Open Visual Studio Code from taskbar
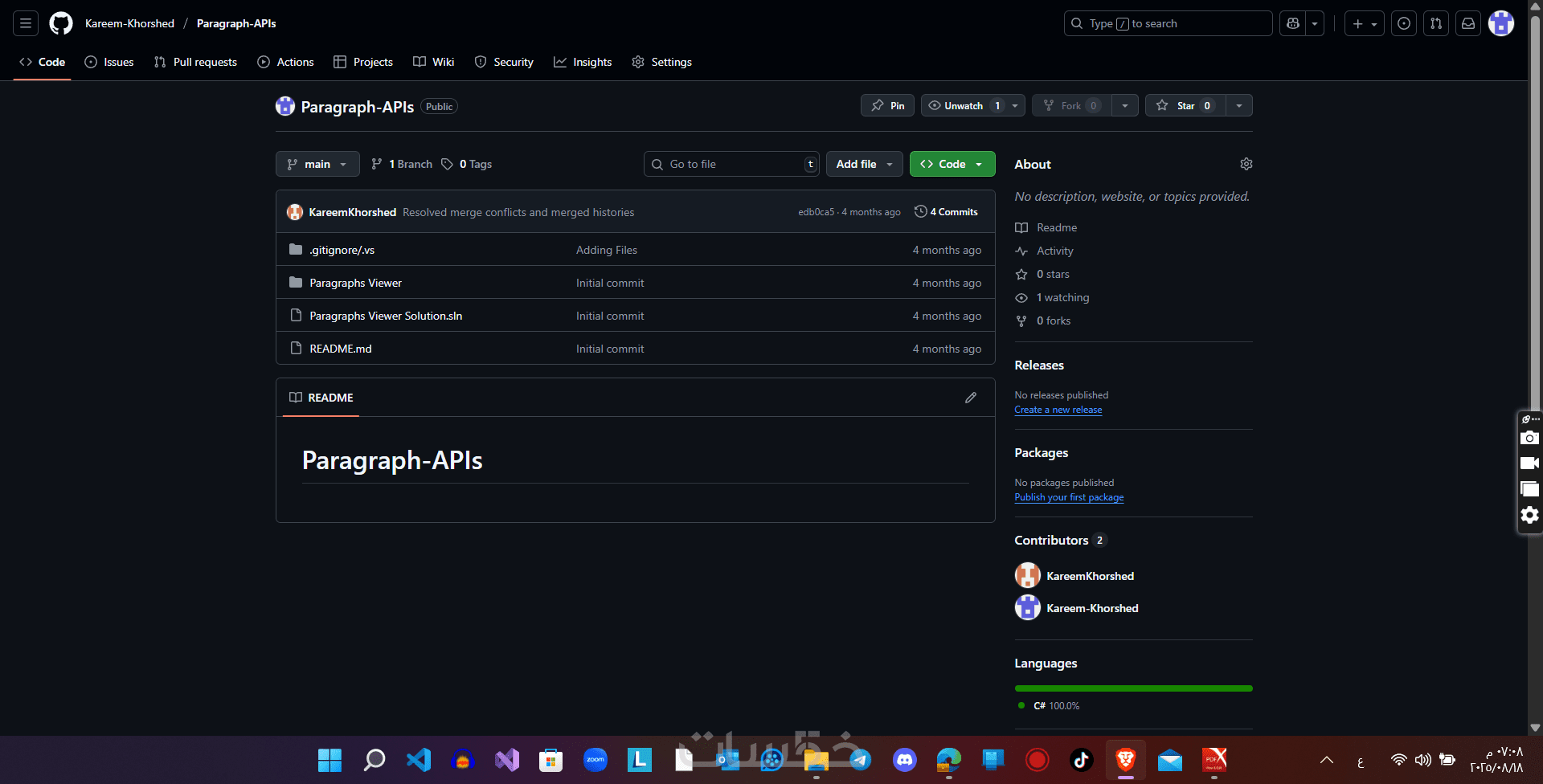1543x784 pixels. tap(419, 760)
